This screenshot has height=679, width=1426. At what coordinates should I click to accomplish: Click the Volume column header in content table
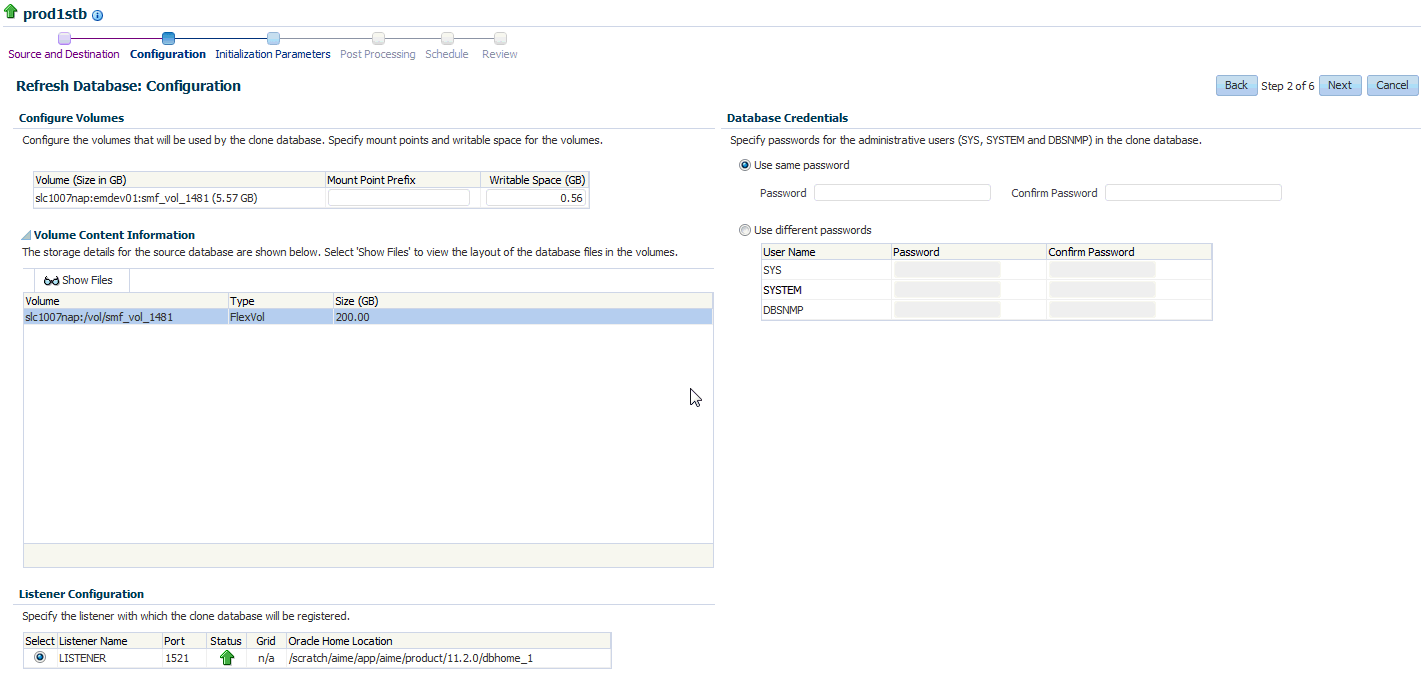(126, 301)
